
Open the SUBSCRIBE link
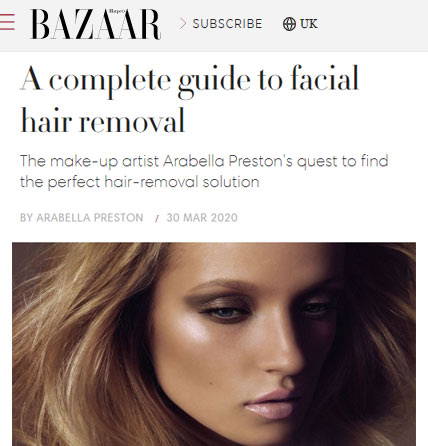227,24
